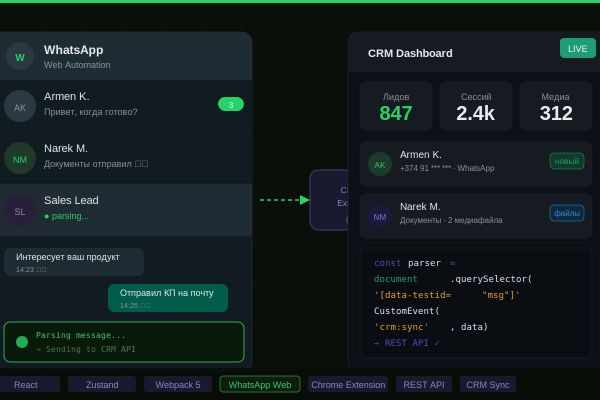Screen dimensions: 600x400
Task: Click the LIVE badge in CRM Dashboard
Action: 578,48
